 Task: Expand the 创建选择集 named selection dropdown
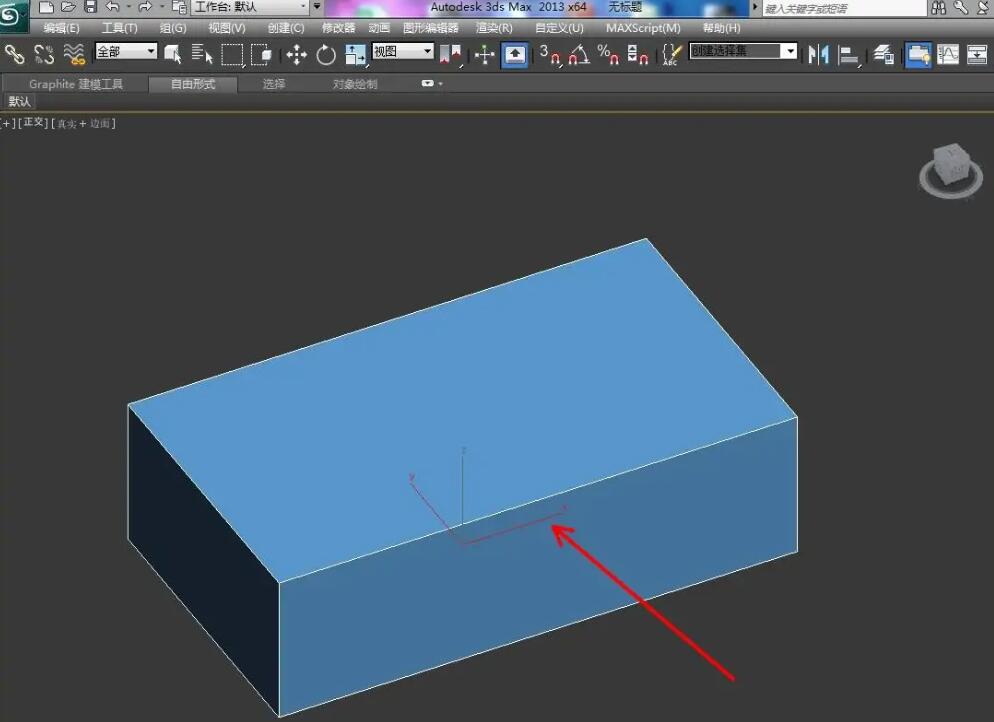[742, 50]
